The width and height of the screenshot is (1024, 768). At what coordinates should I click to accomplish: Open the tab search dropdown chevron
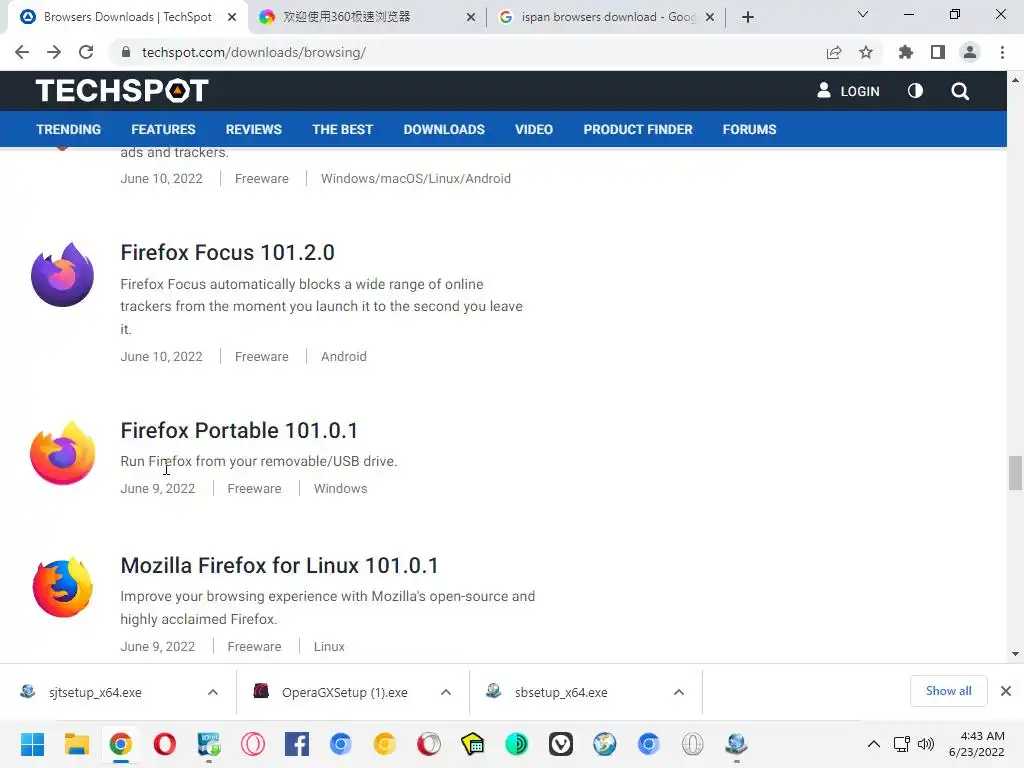click(x=863, y=14)
